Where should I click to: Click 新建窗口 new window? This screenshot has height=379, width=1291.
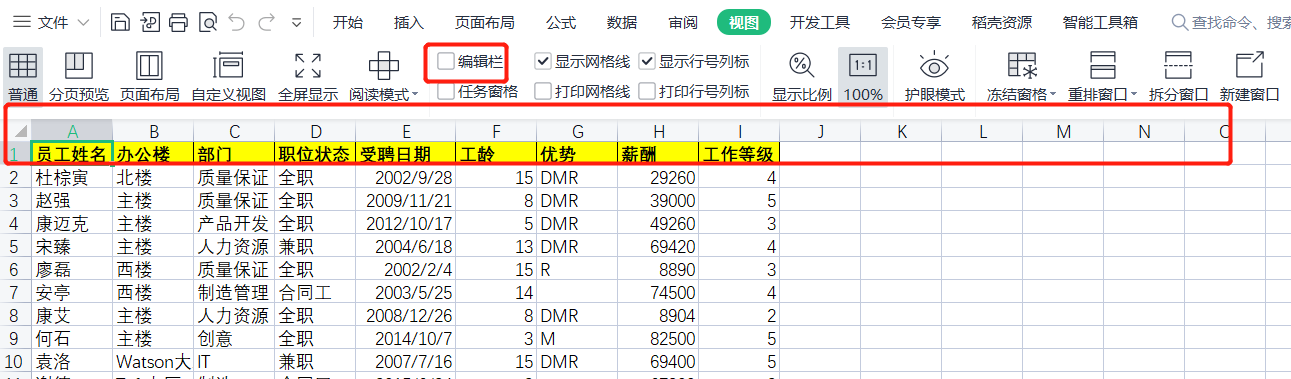click(x=1250, y=76)
